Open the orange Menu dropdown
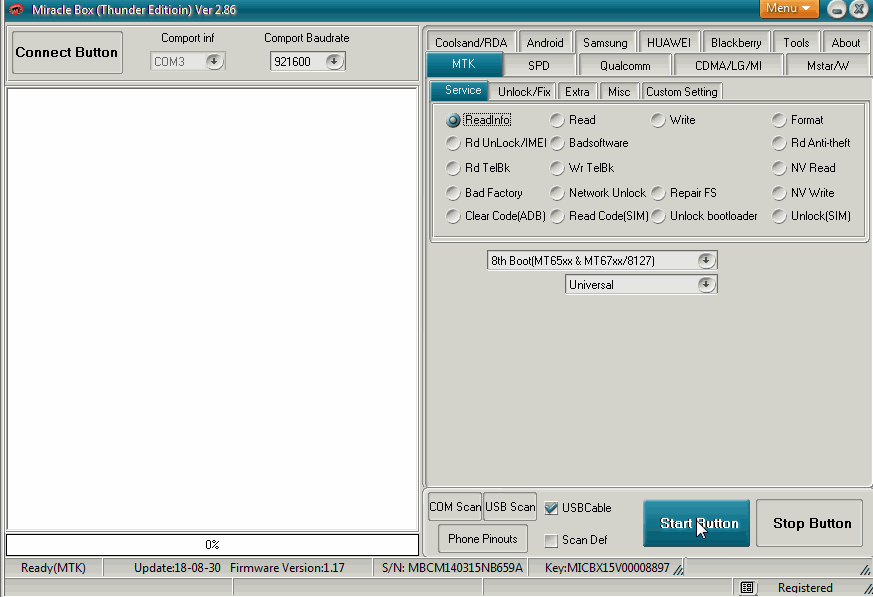This screenshot has width=873, height=597. click(789, 8)
